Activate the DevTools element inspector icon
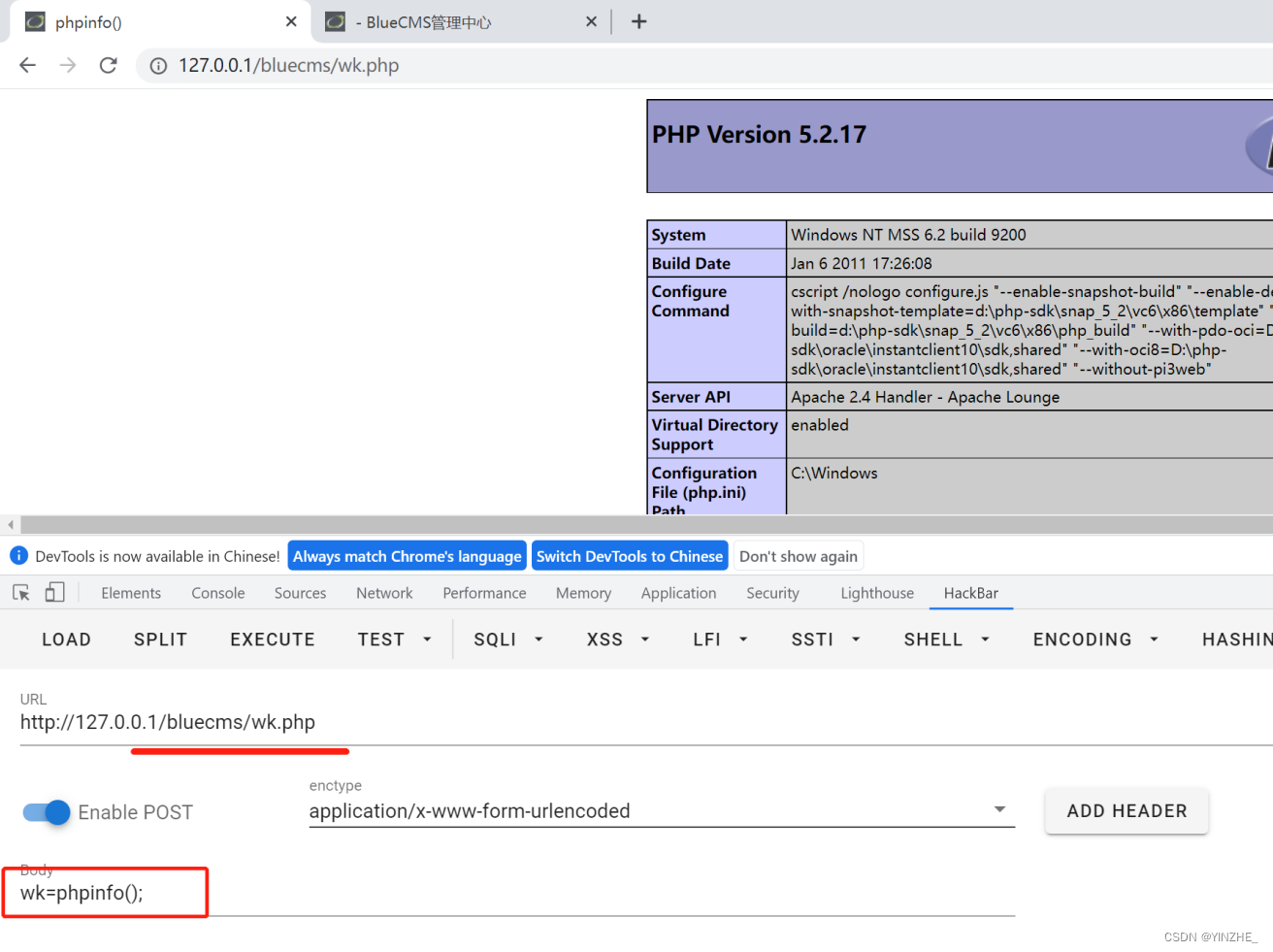Viewport: 1273px width, 952px height. (x=21, y=592)
